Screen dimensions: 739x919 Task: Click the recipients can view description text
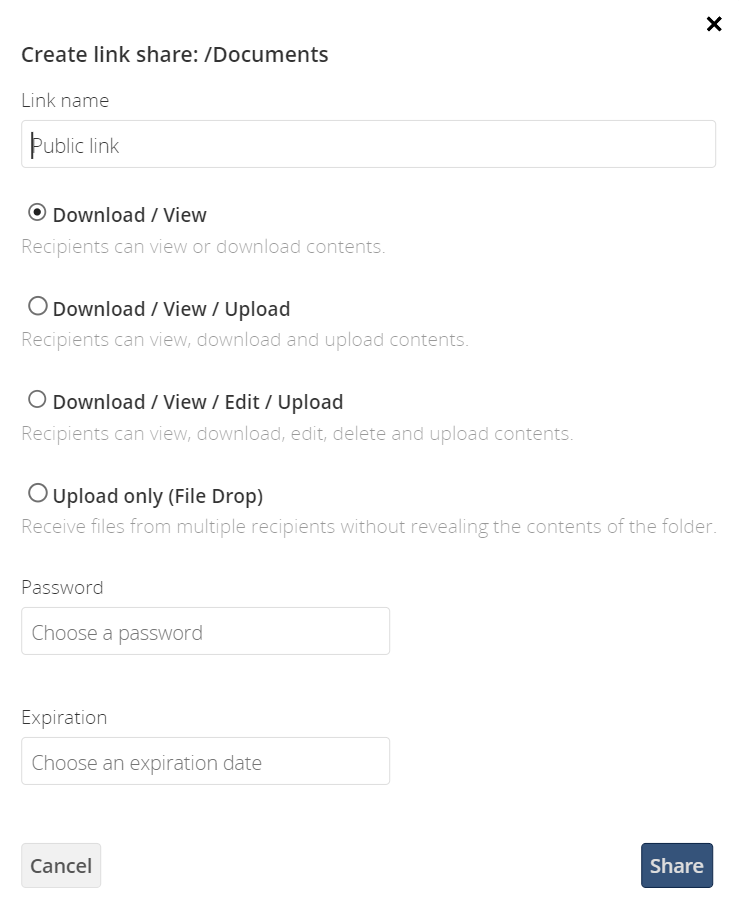[x=203, y=246]
